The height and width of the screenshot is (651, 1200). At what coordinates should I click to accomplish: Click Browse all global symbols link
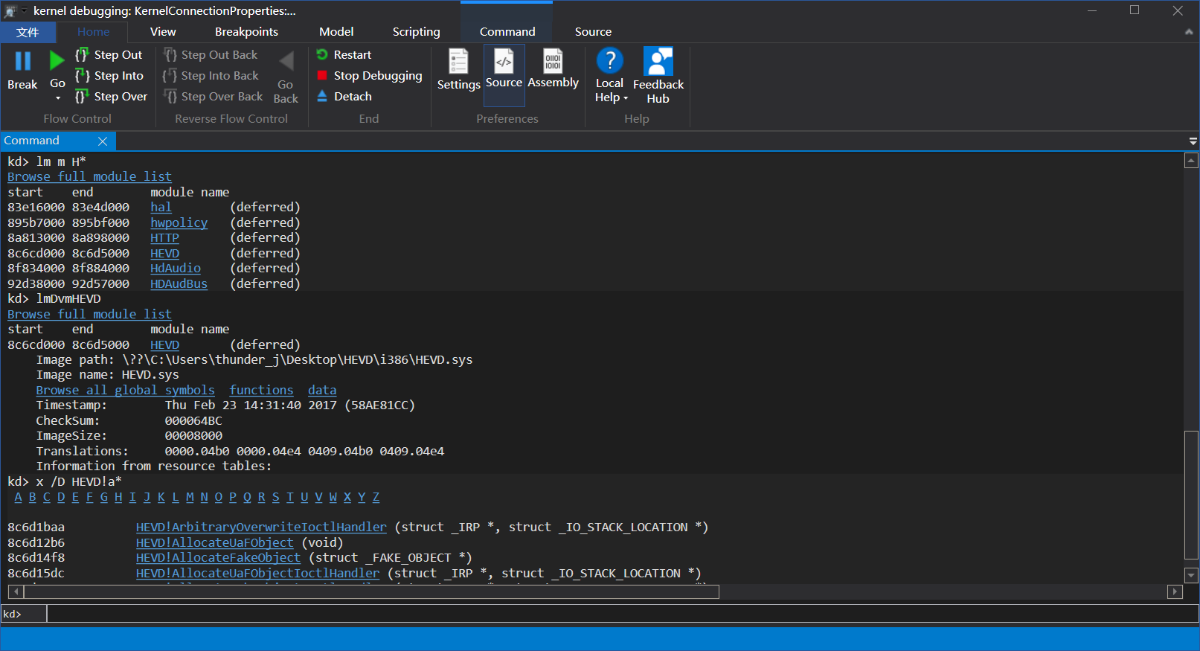point(125,390)
